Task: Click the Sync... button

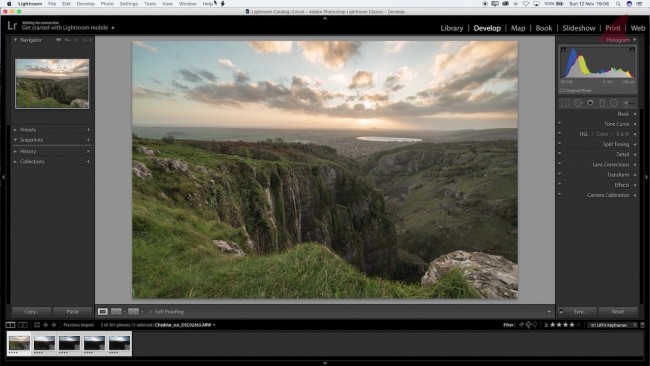Action: (x=580, y=312)
